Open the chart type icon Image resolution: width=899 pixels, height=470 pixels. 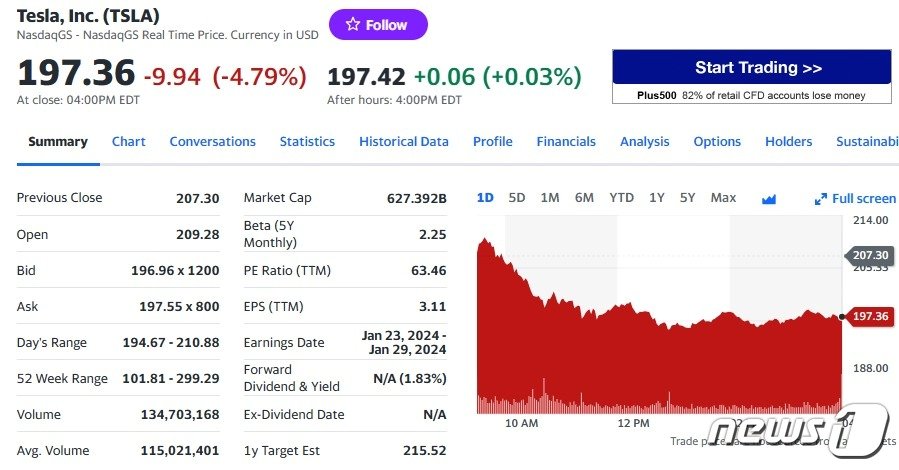click(x=769, y=199)
